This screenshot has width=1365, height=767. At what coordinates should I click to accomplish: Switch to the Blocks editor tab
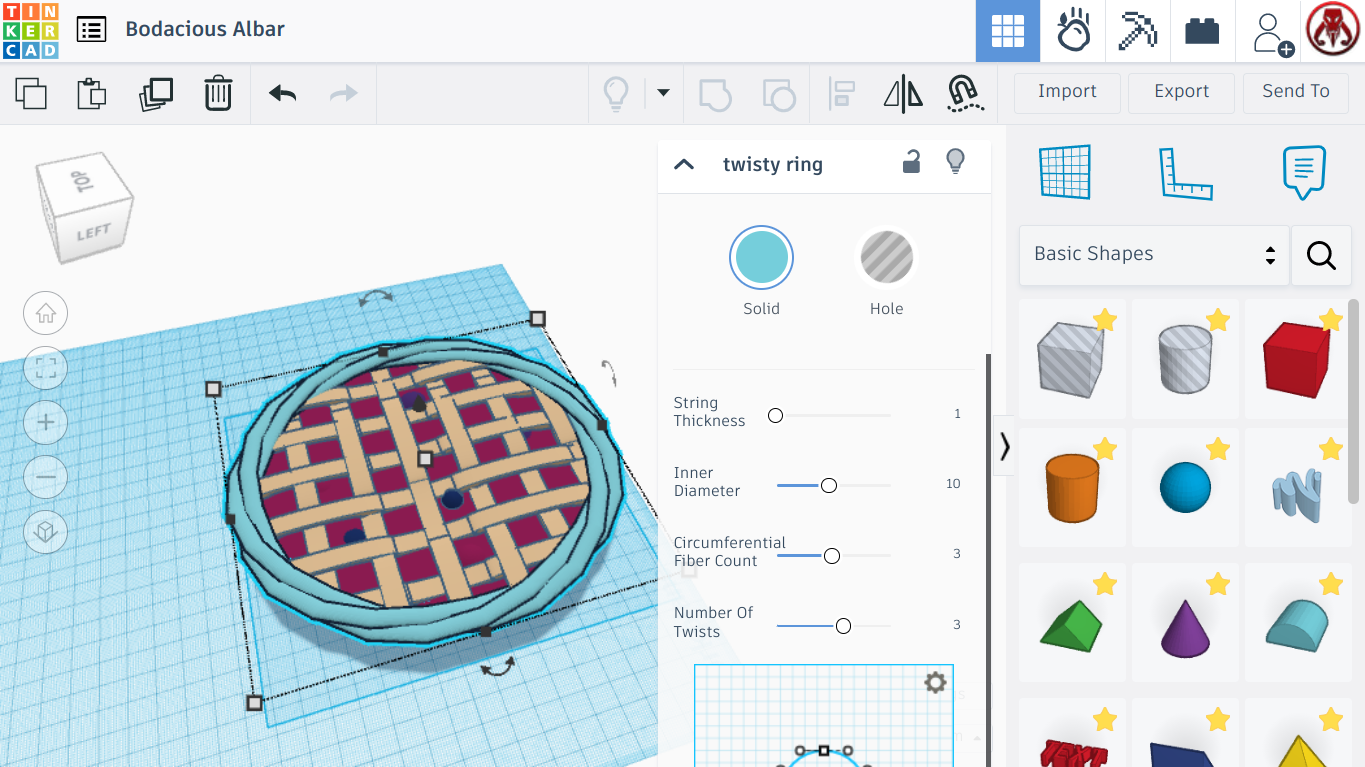pyautogui.click(x=1202, y=31)
